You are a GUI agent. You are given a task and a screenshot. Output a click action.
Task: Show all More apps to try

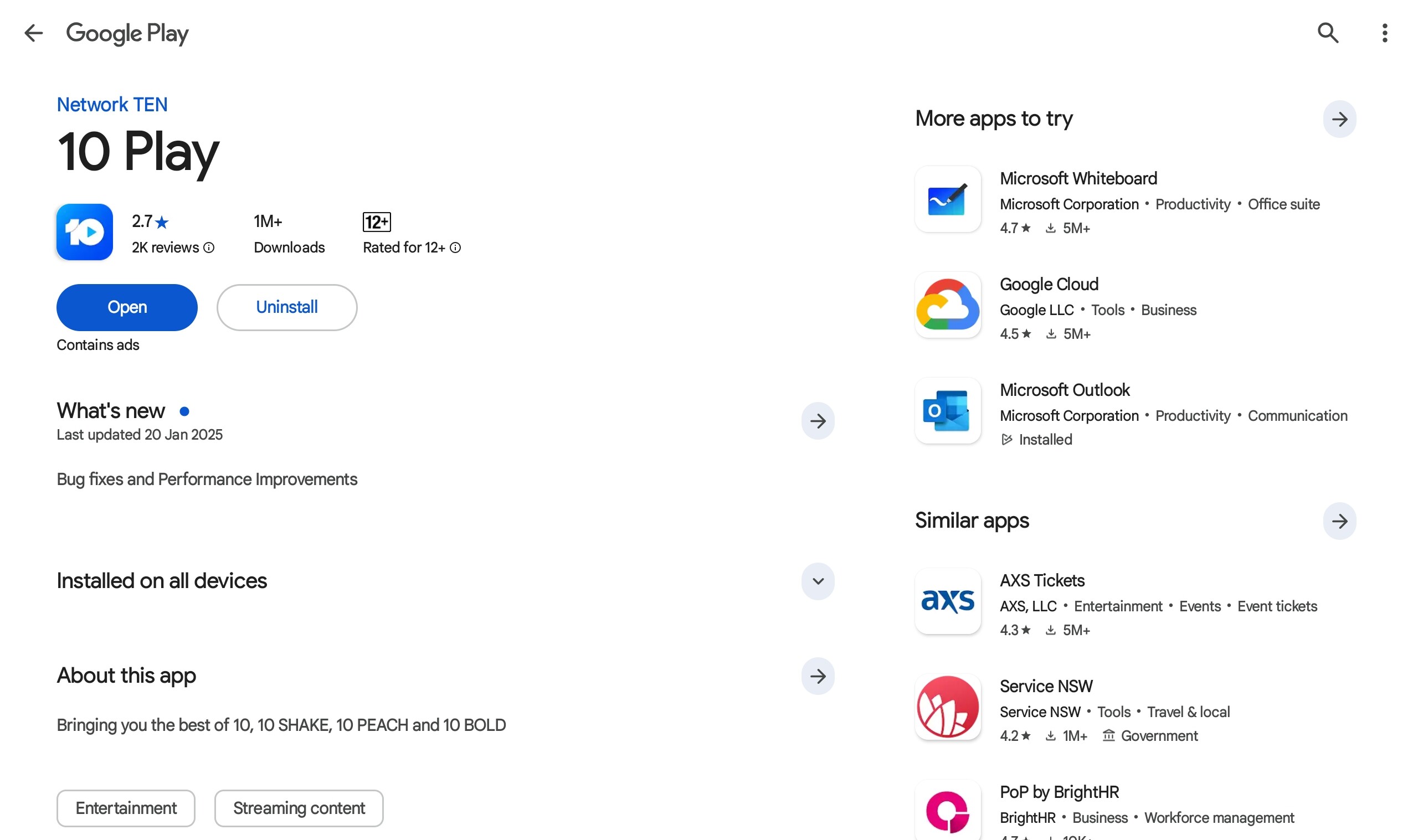tap(1339, 119)
